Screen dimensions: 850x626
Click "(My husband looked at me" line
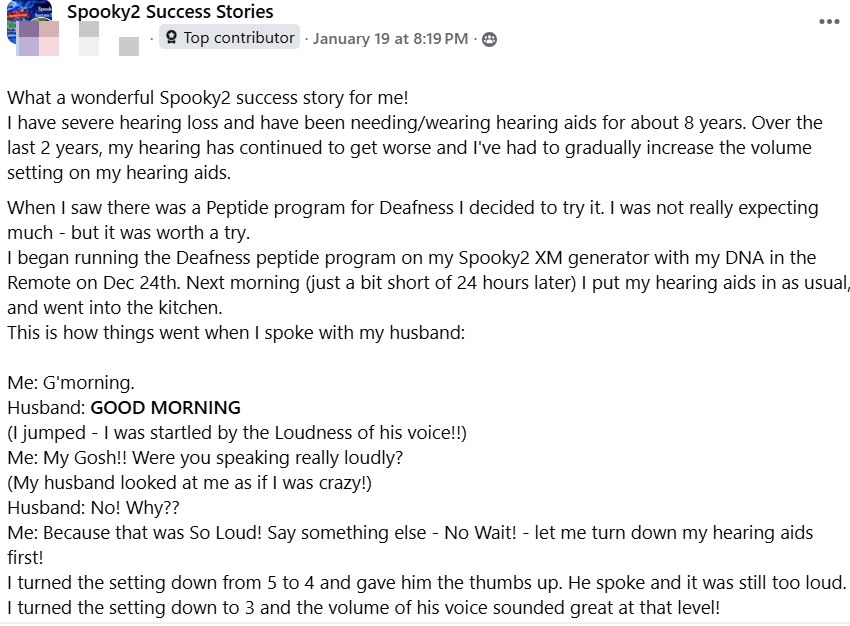click(190, 483)
